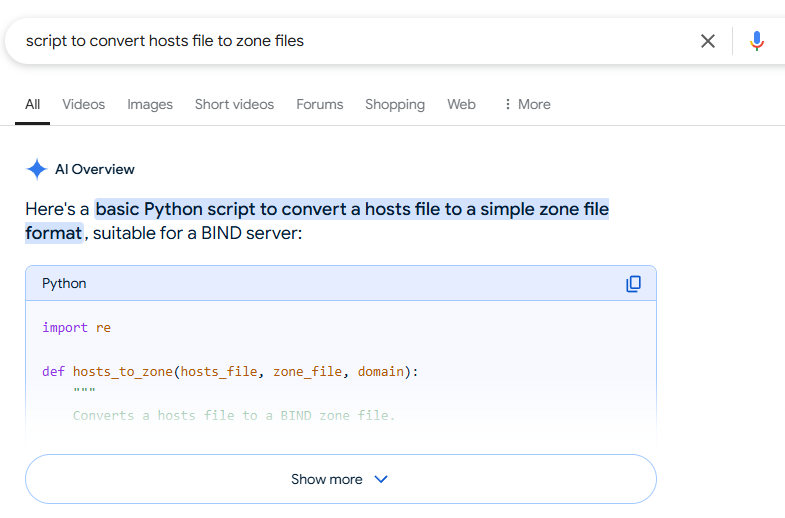Click the 'Python' code block label
The height and width of the screenshot is (518, 785).
pos(64,283)
